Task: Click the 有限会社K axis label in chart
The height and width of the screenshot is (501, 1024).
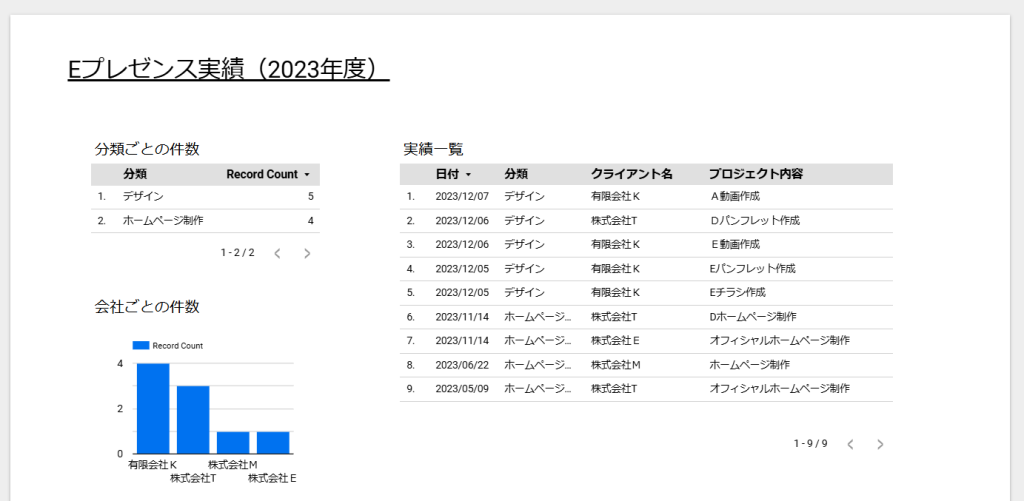Action: (153, 465)
